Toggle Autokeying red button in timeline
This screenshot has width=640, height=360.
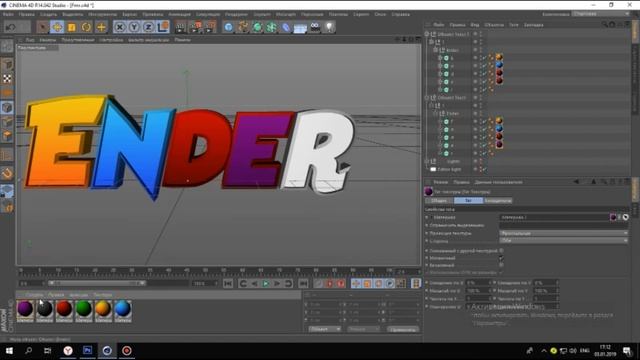coord(330,283)
